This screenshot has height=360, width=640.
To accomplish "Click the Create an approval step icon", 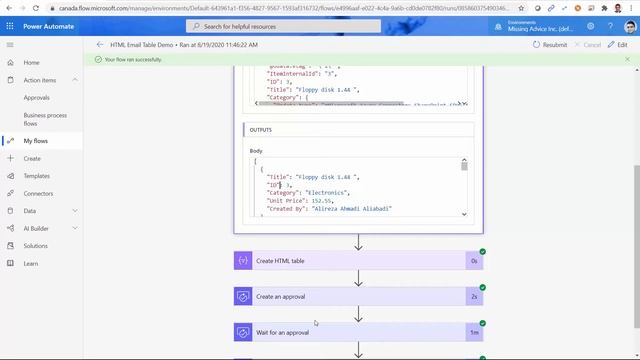I will [x=243, y=296].
